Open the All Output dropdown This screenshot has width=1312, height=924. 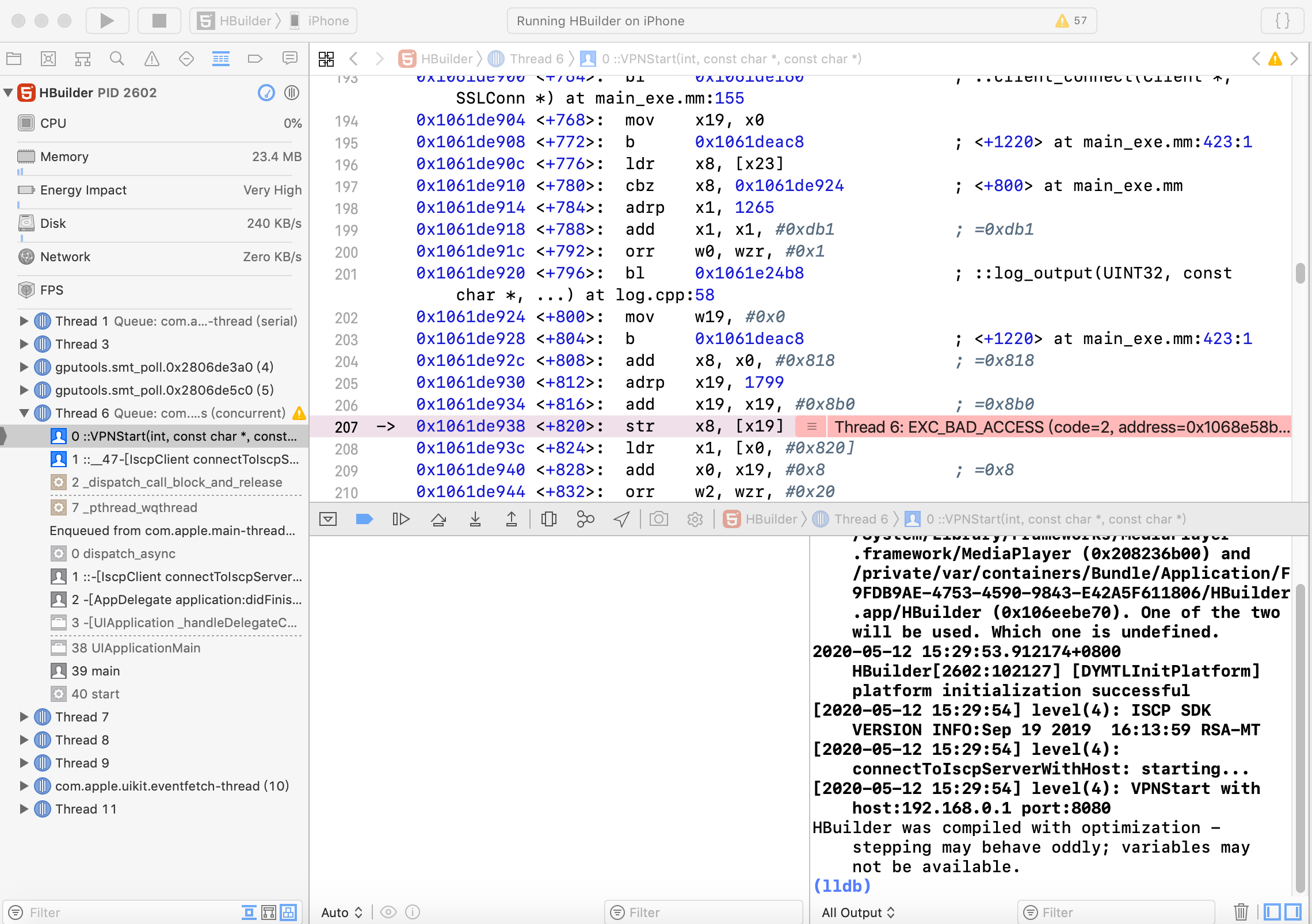(x=858, y=912)
